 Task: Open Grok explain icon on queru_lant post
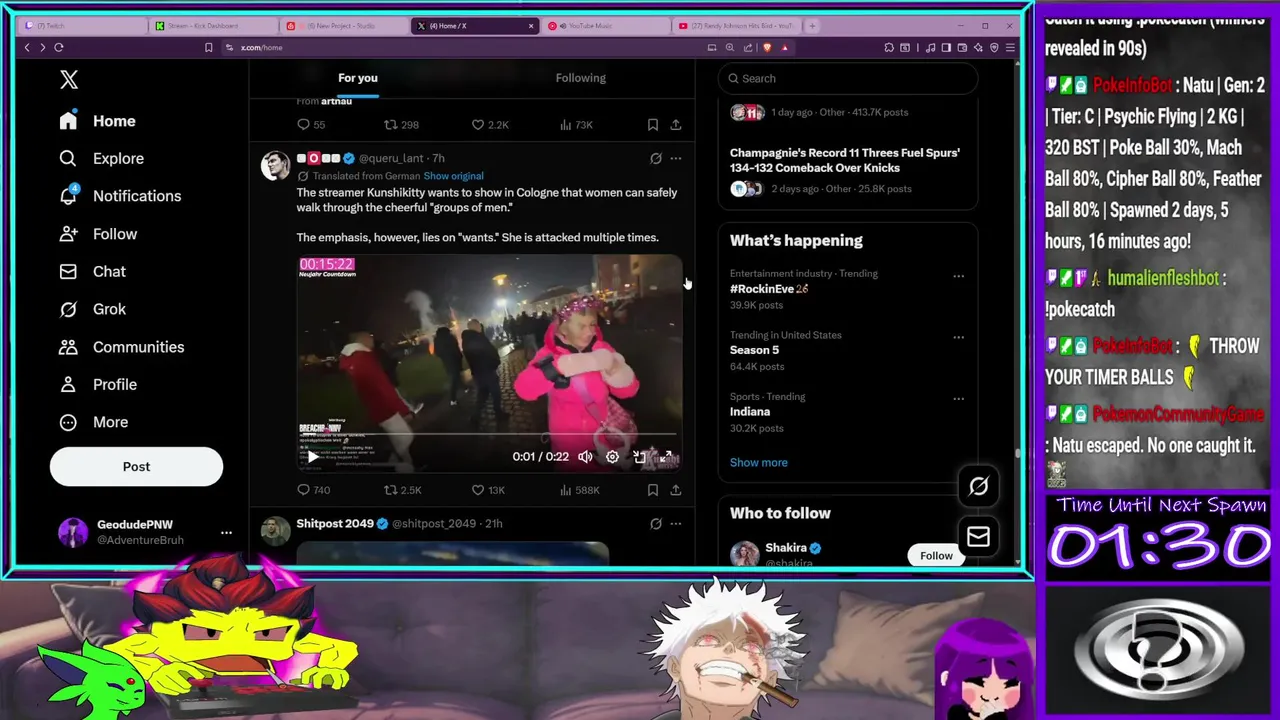click(656, 158)
